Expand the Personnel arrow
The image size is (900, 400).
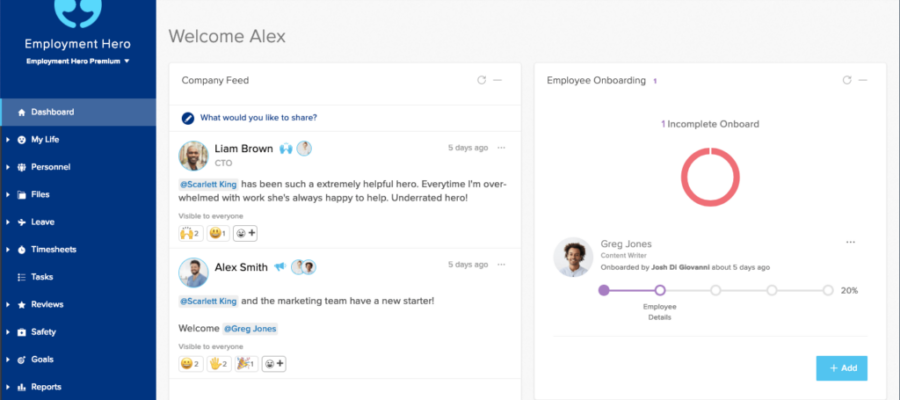click(8, 167)
